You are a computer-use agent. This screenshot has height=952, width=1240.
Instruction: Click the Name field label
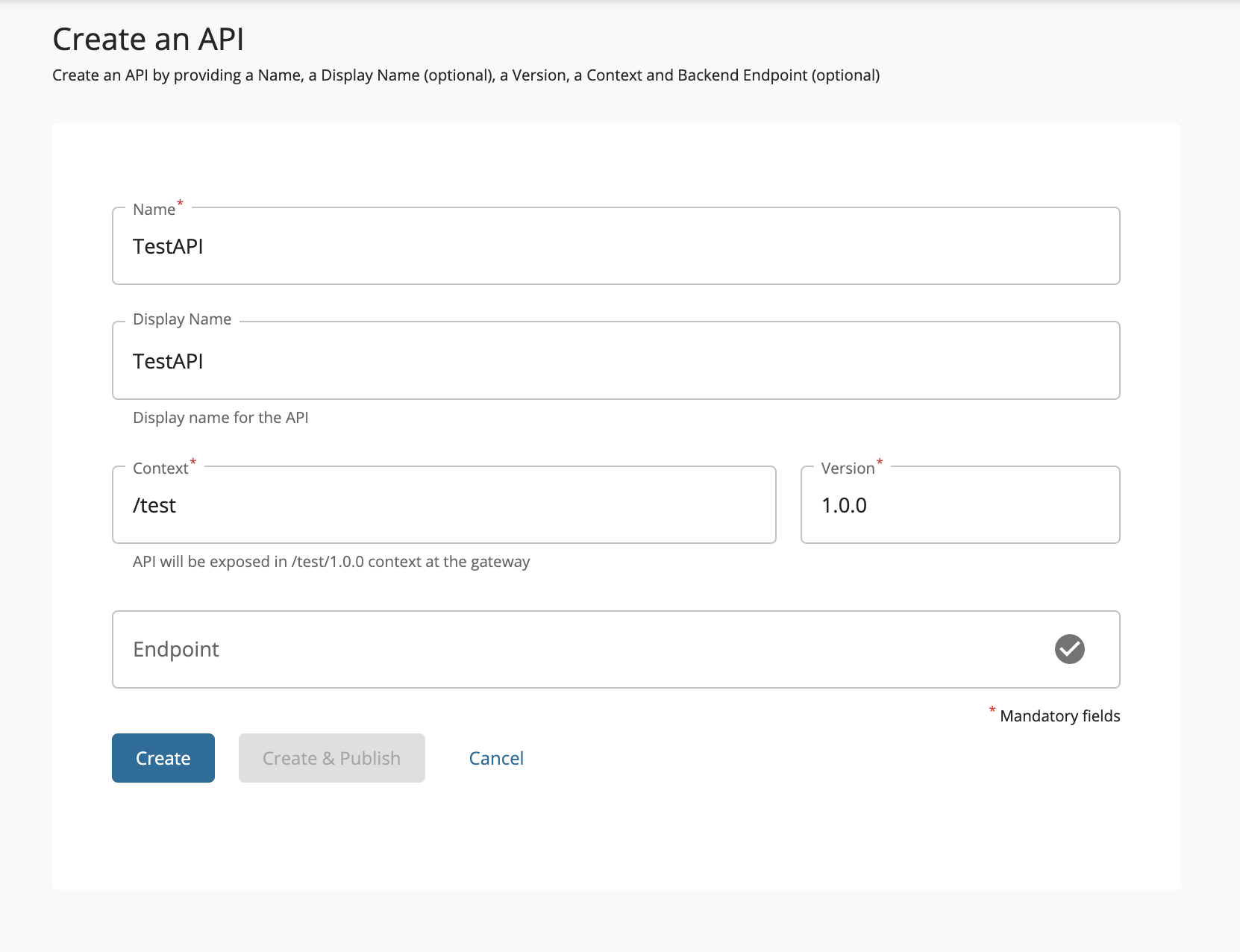[152, 209]
